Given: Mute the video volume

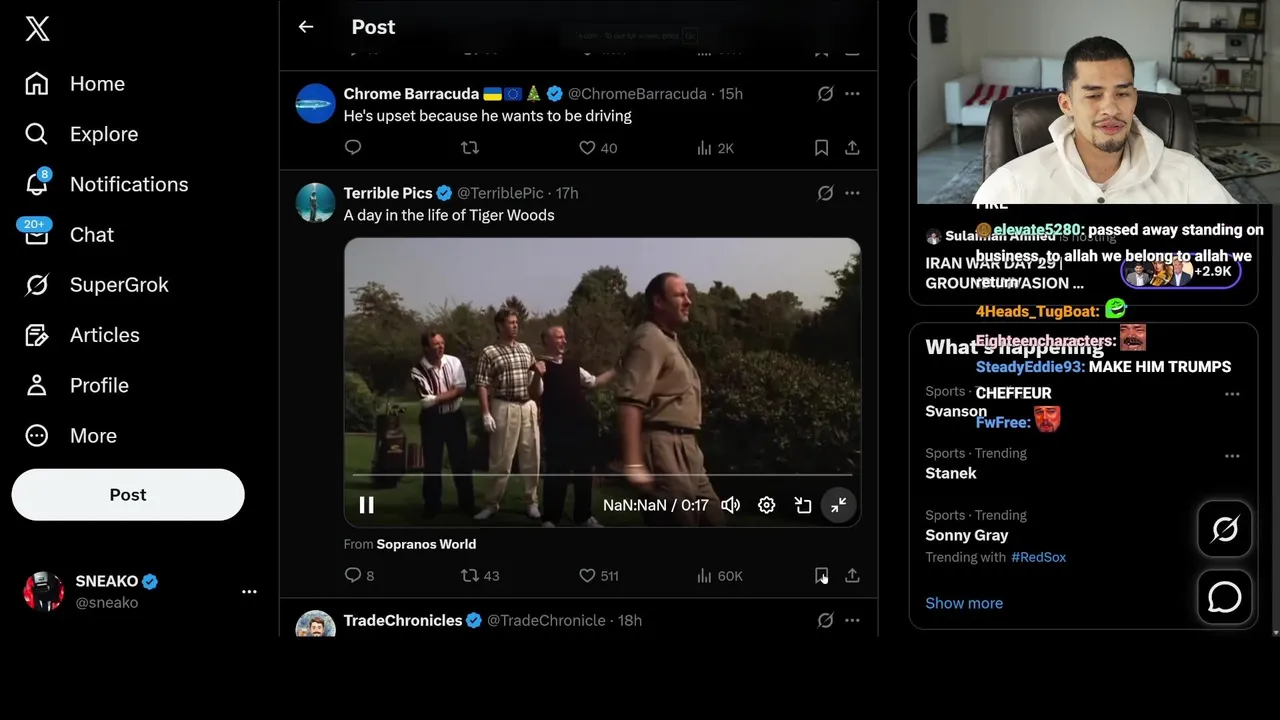Looking at the screenshot, I should 731,505.
